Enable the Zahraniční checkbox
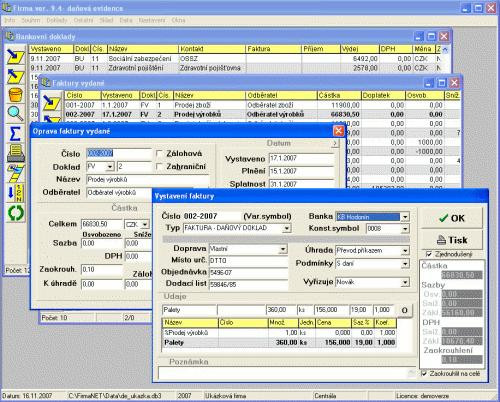Viewport: 500px width, 402px height. click(x=159, y=166)
